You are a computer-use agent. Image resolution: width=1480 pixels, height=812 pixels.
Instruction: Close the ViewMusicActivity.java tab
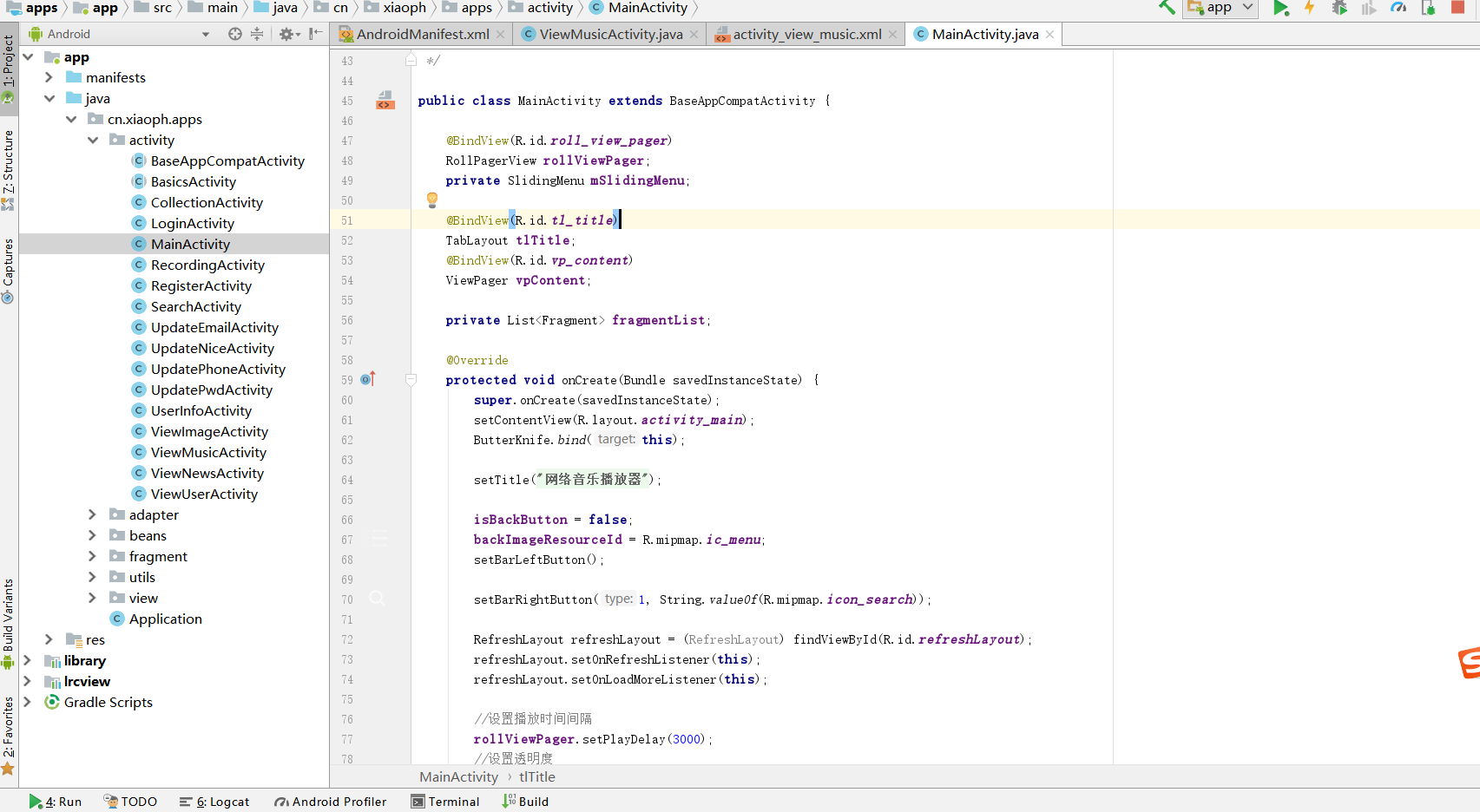(694, 35)
